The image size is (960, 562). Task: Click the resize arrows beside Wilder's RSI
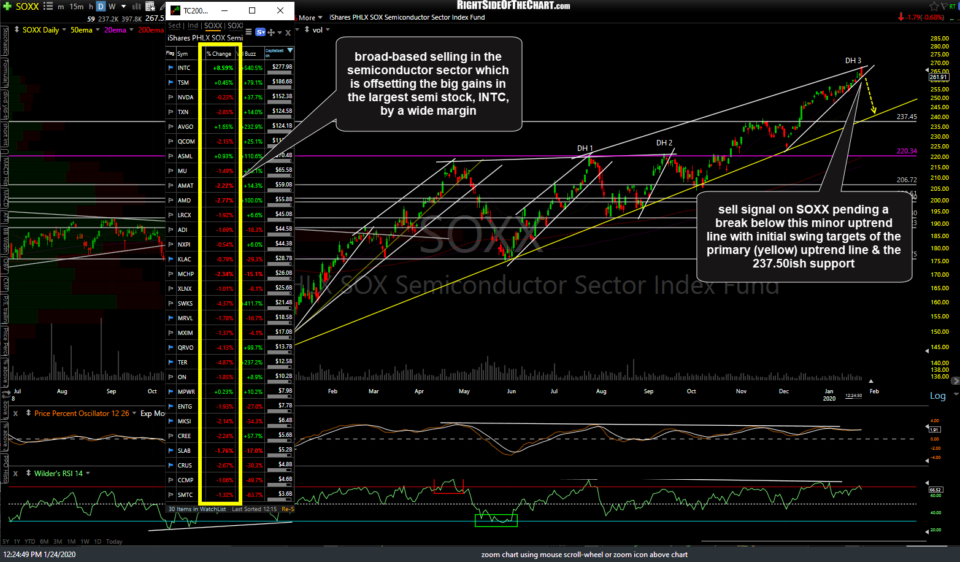point(28,473)
